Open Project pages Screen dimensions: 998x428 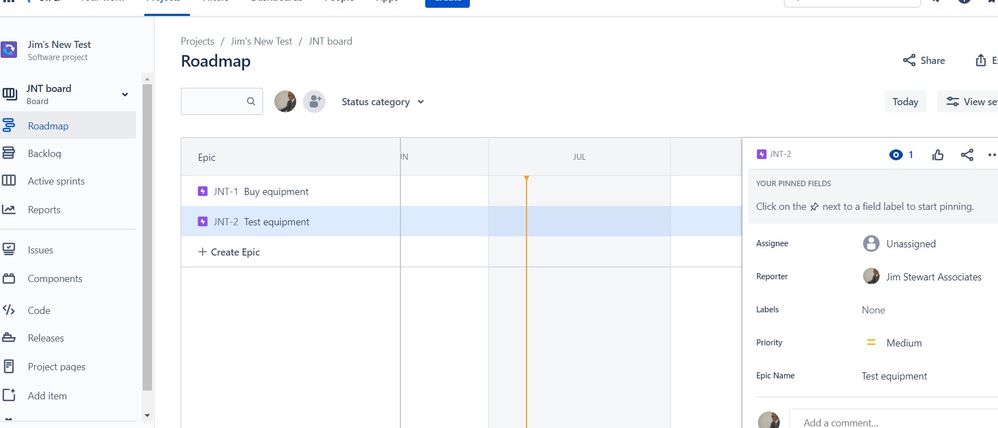click(56, 367)
